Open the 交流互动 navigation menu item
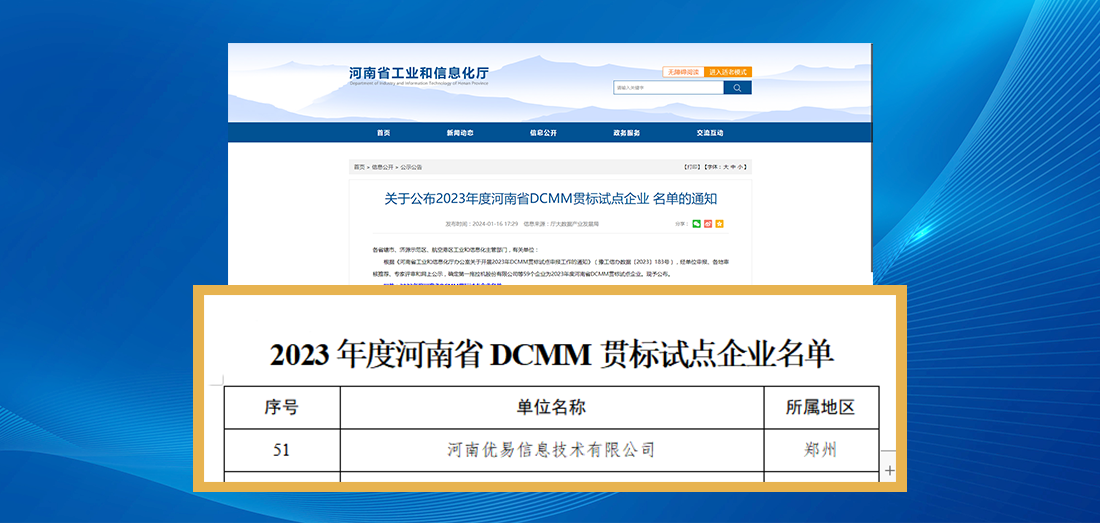This screenshot has width=1100, height=523. point(710,133)
